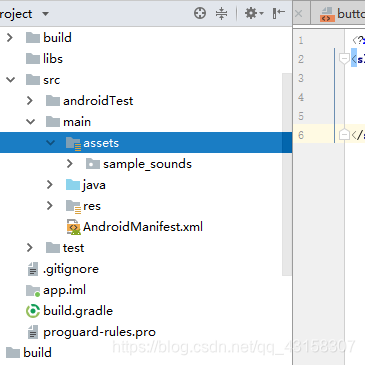Viewport: 365px width, 365px height.
Task: Click line number 1 in gutter
Action: (301, 40)
